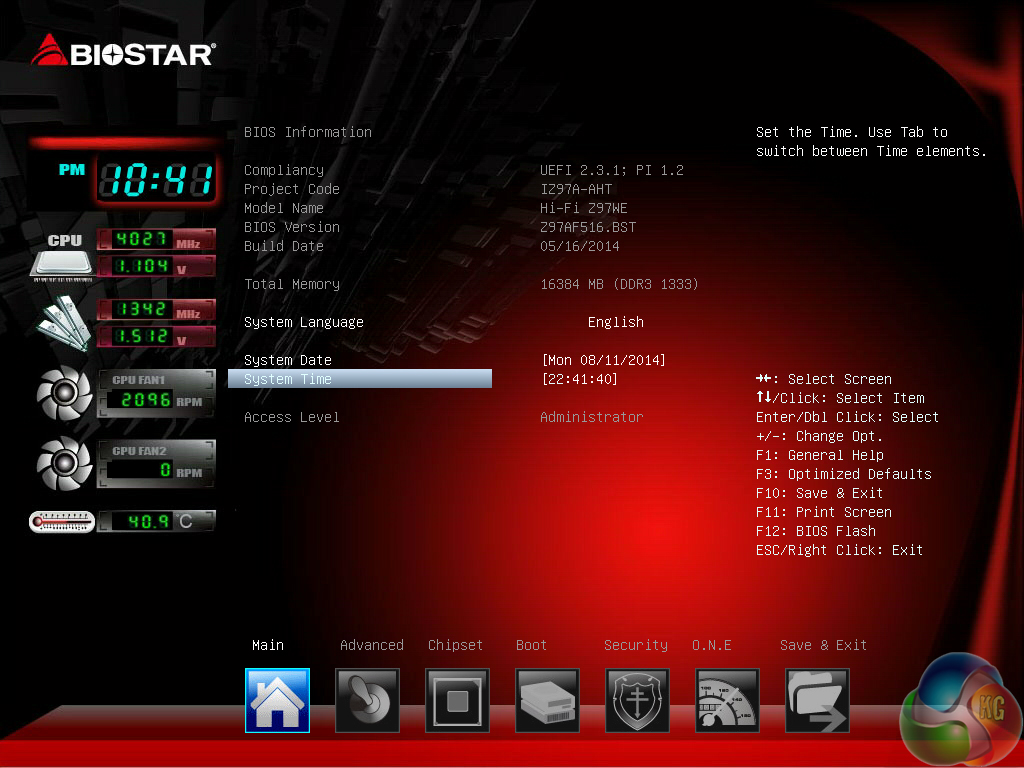The height and width of the screenshot is (768, 1024).
Task: Open the O.N.E speedometer icon
Action: [x=727, y=700]
